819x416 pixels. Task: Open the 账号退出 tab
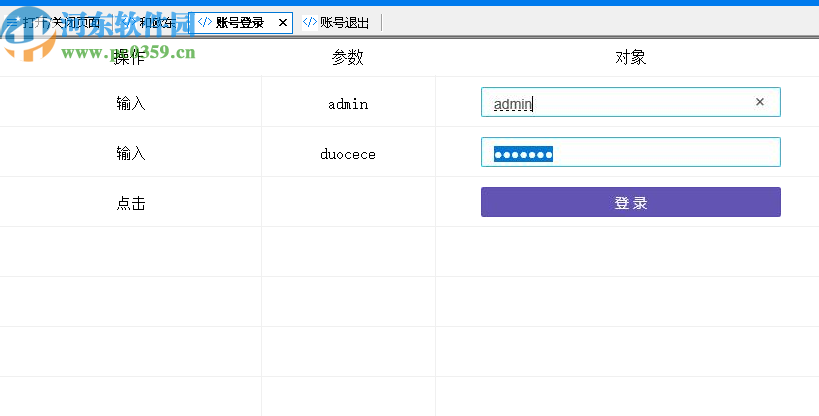tap(336, 22)
